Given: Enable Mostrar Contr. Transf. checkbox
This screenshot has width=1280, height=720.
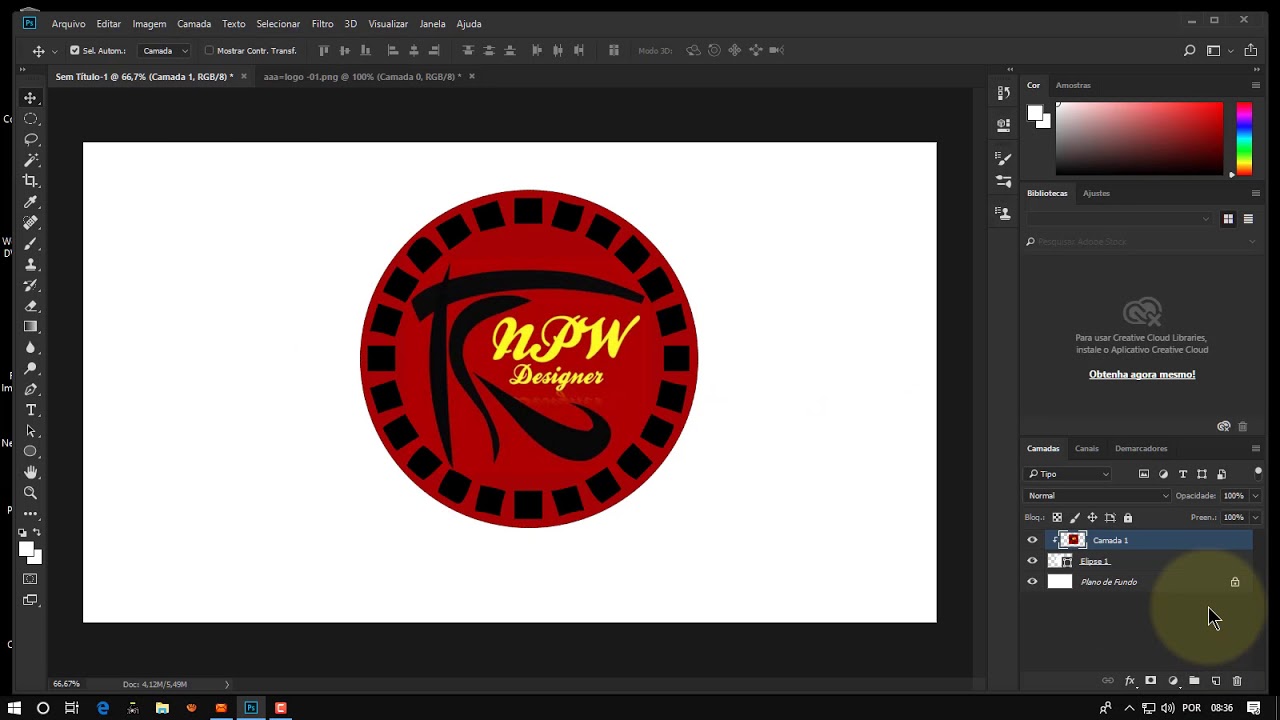Looking at the screenshot, I should tap(209, 50).
